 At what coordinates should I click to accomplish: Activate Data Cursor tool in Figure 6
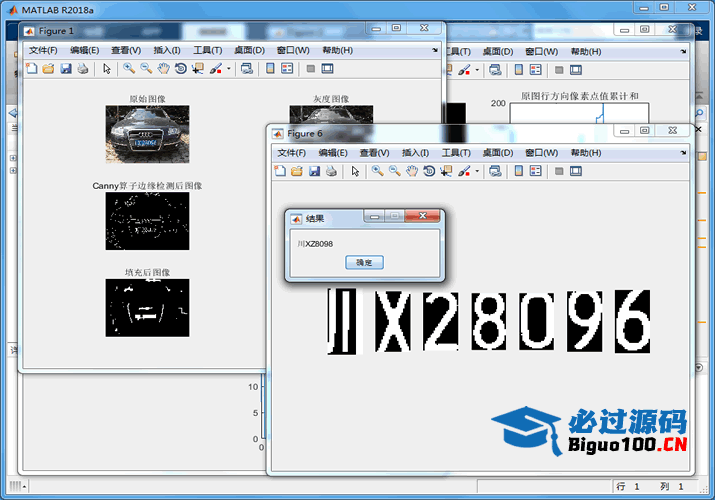click(446, 171)
